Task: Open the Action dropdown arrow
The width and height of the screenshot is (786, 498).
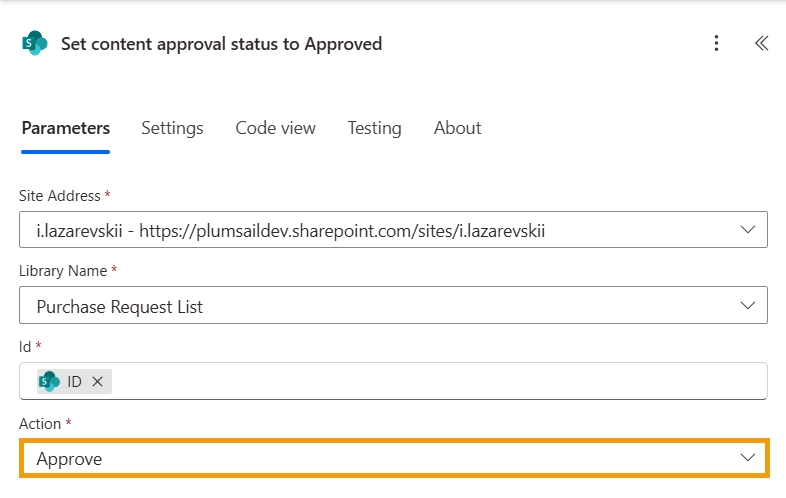Action: [x=747, y=458]
